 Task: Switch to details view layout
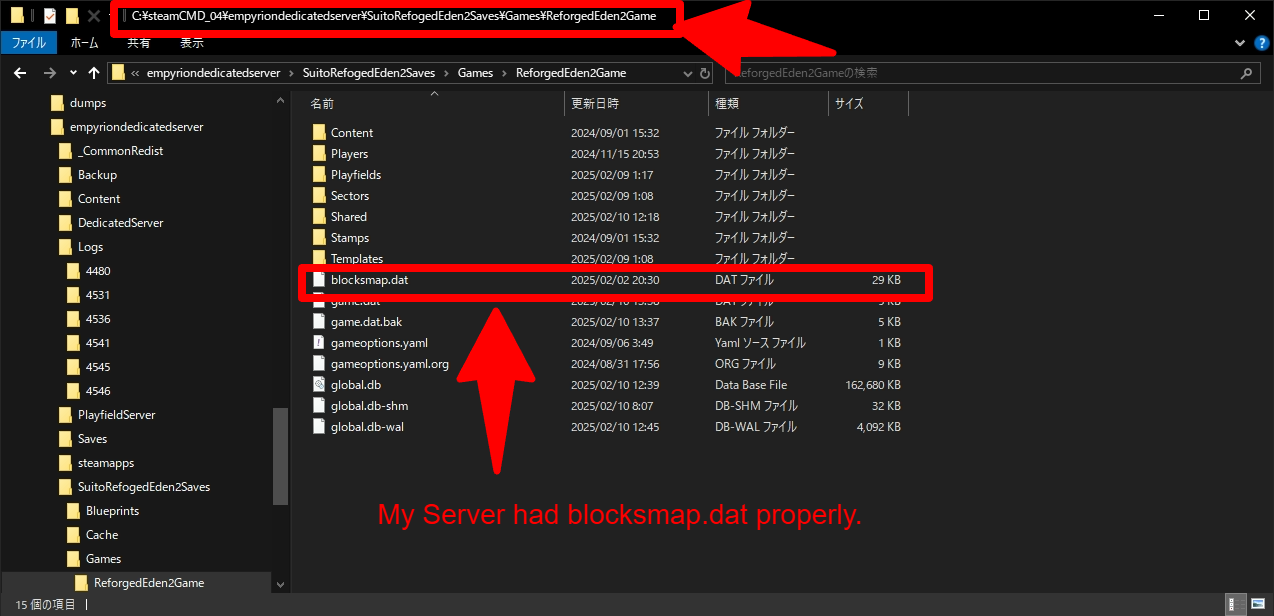tap(1237, 604)
